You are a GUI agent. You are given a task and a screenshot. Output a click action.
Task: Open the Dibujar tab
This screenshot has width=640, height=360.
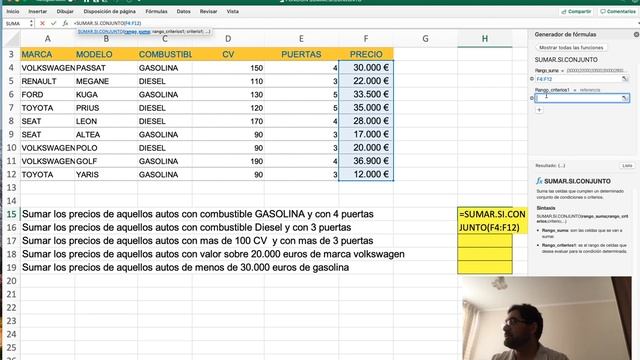(x=65, y=11)
